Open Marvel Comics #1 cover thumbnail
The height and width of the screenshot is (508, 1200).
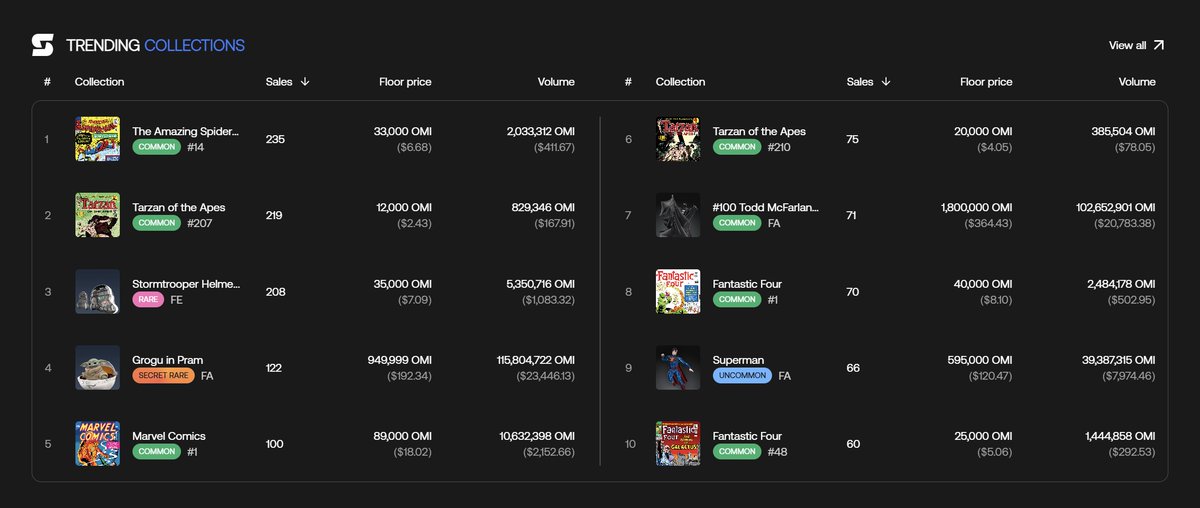97,443
